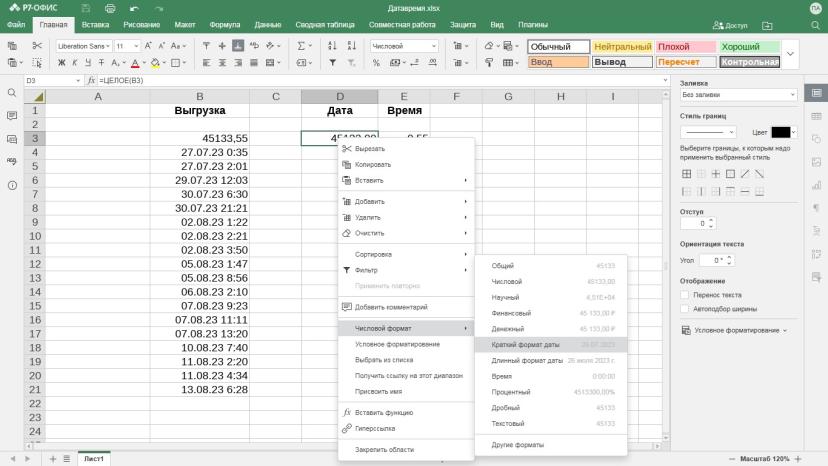Image resolution: width=828 pixels, height=466 pixels.
Task: Align text to top
Action: tap(206, 46)
